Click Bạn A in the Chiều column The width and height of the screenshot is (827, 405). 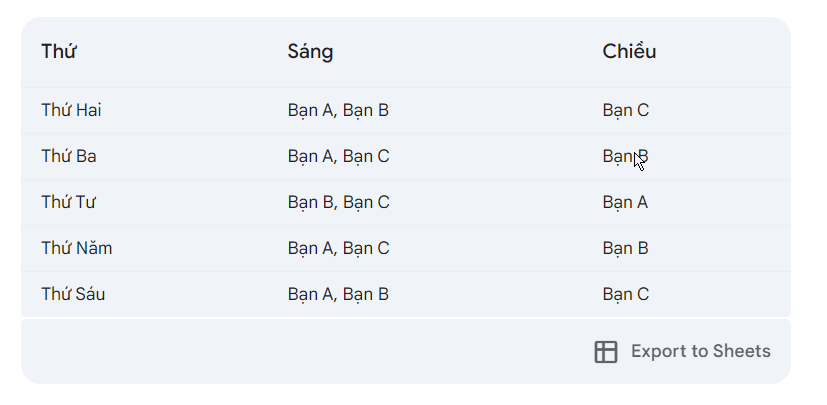point(625,202)
